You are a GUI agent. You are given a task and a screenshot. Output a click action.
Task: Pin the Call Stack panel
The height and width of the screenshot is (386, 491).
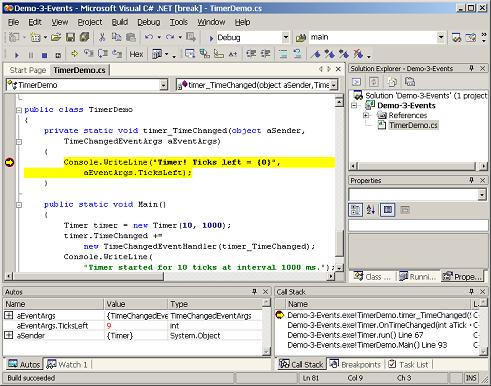tap(471, 292)
